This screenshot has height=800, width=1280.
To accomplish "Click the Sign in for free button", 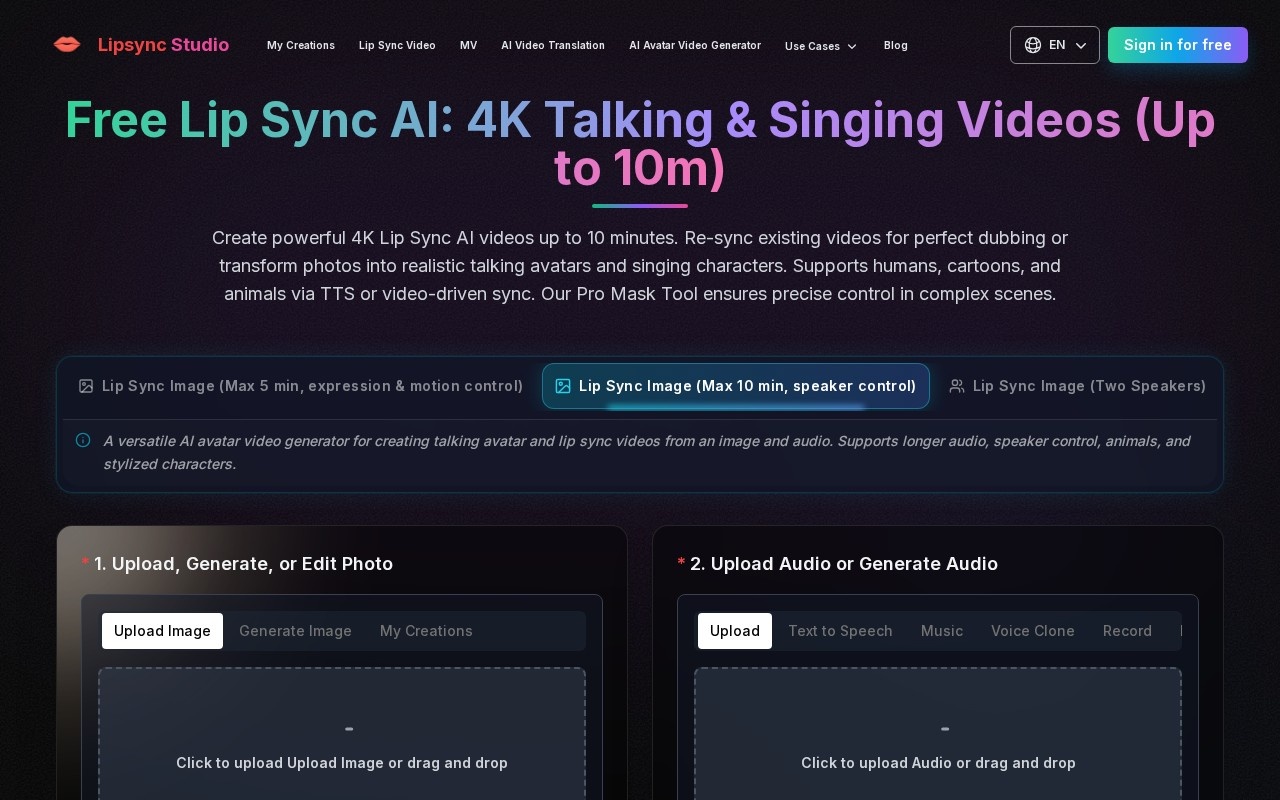I will pyautogui.click(x=1178, y=45).
